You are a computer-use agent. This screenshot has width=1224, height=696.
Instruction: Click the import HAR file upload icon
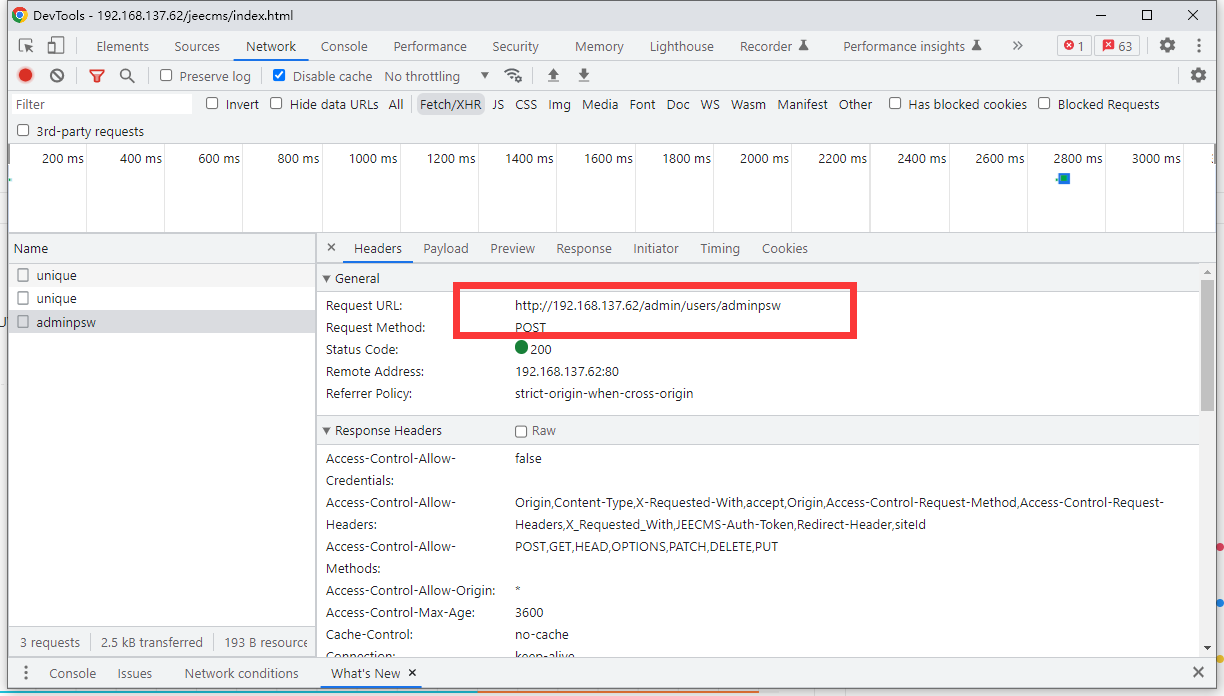pyautogui.click(x=553, y=76)
